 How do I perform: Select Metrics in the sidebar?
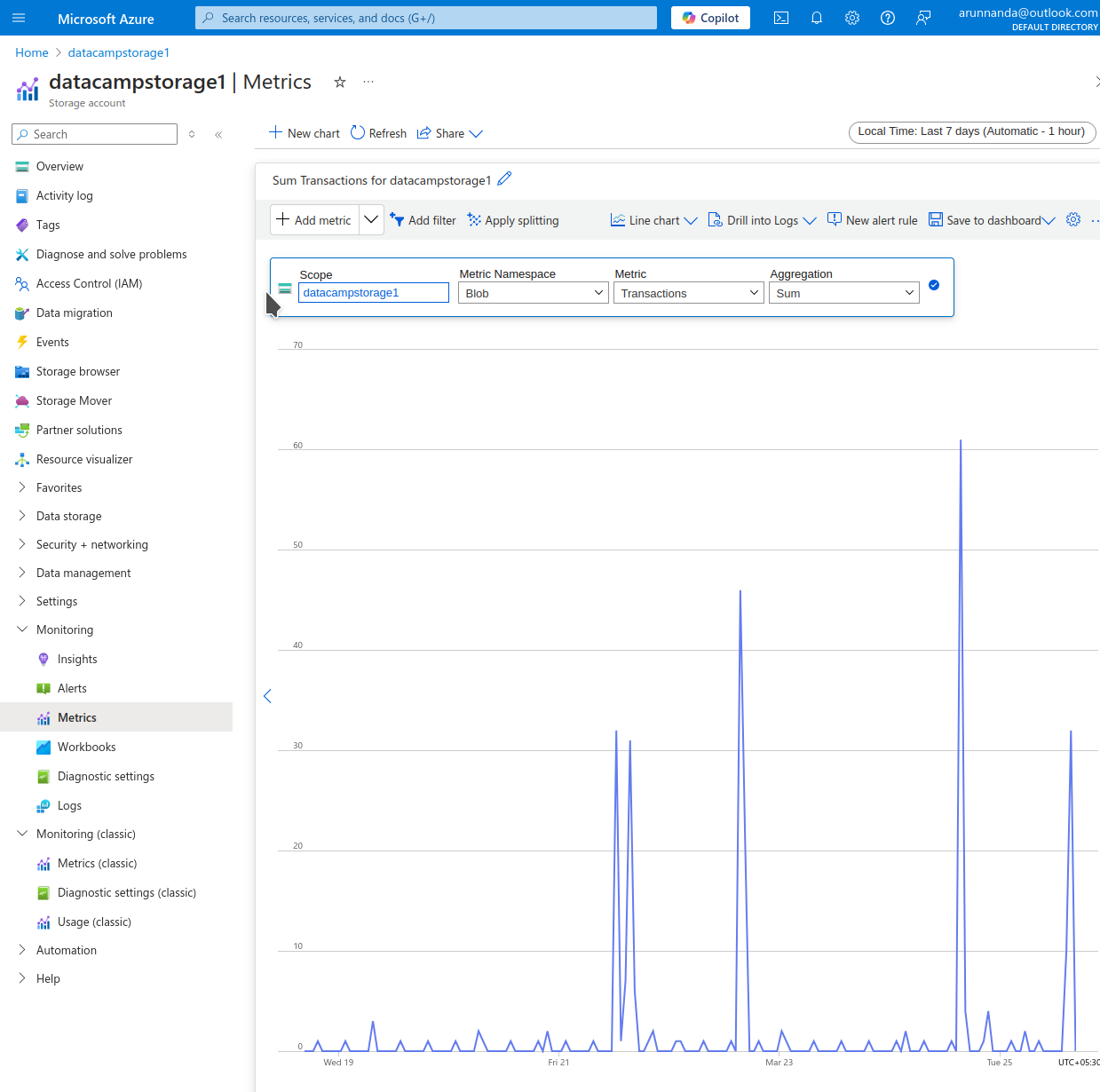tap(116, 717)
